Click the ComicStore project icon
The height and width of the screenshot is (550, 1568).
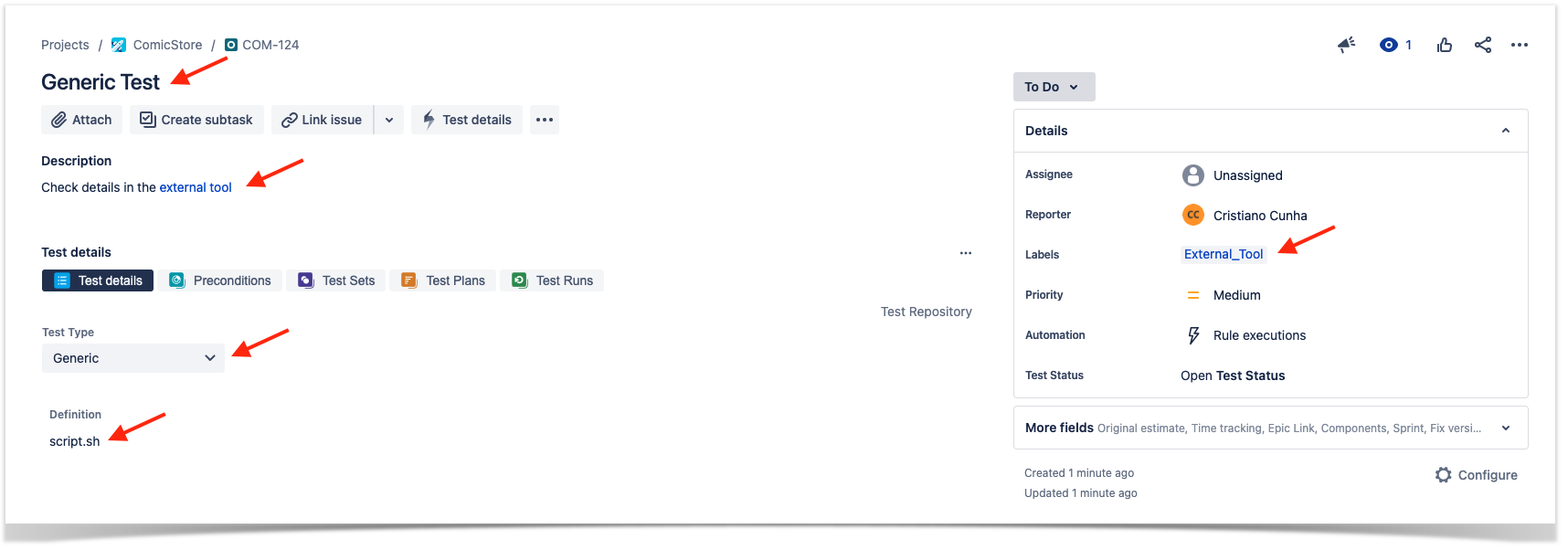(119, 45)
